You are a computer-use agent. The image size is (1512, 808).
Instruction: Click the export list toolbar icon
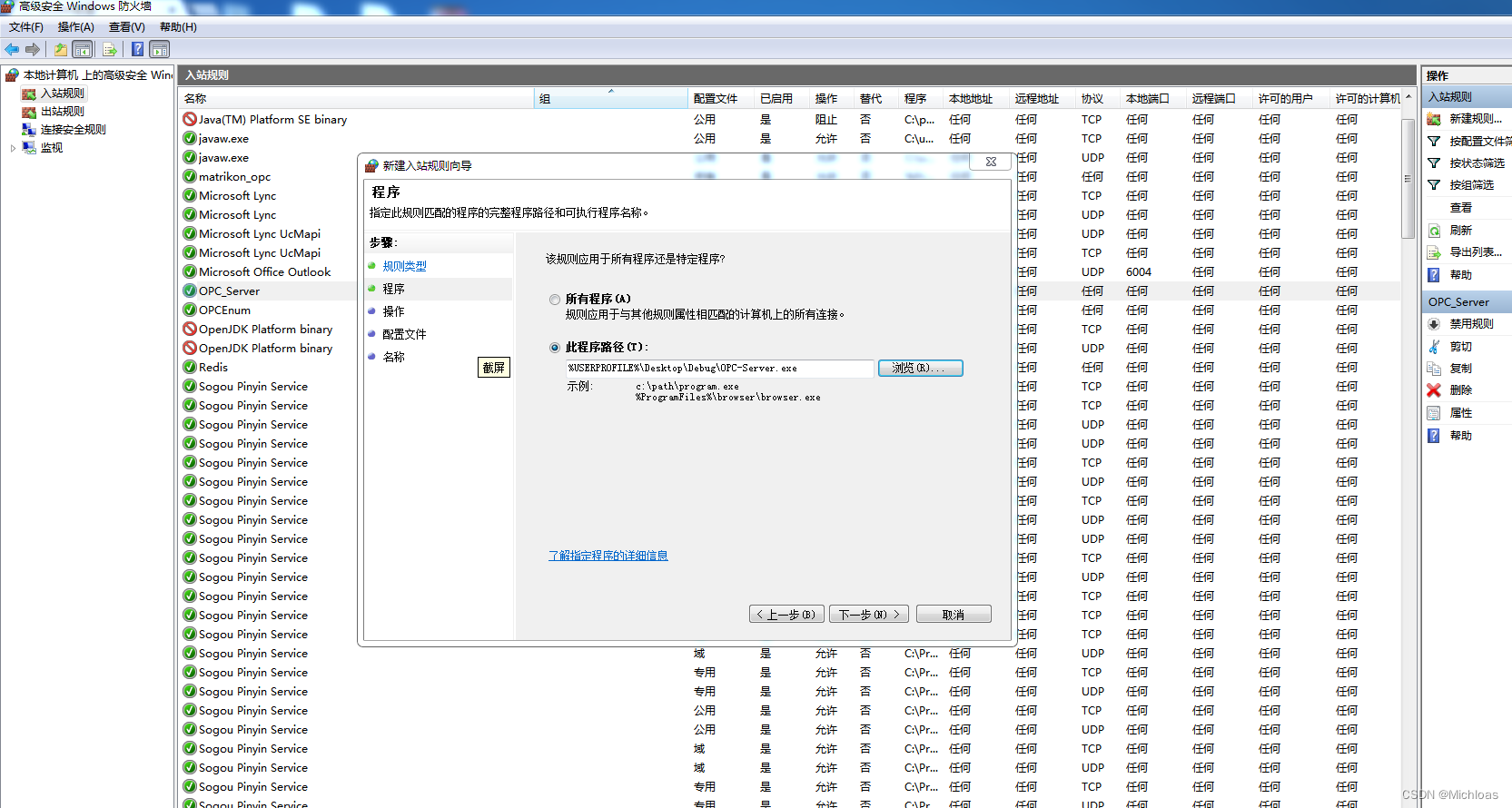pyautogui.click(x=110, y=49)
